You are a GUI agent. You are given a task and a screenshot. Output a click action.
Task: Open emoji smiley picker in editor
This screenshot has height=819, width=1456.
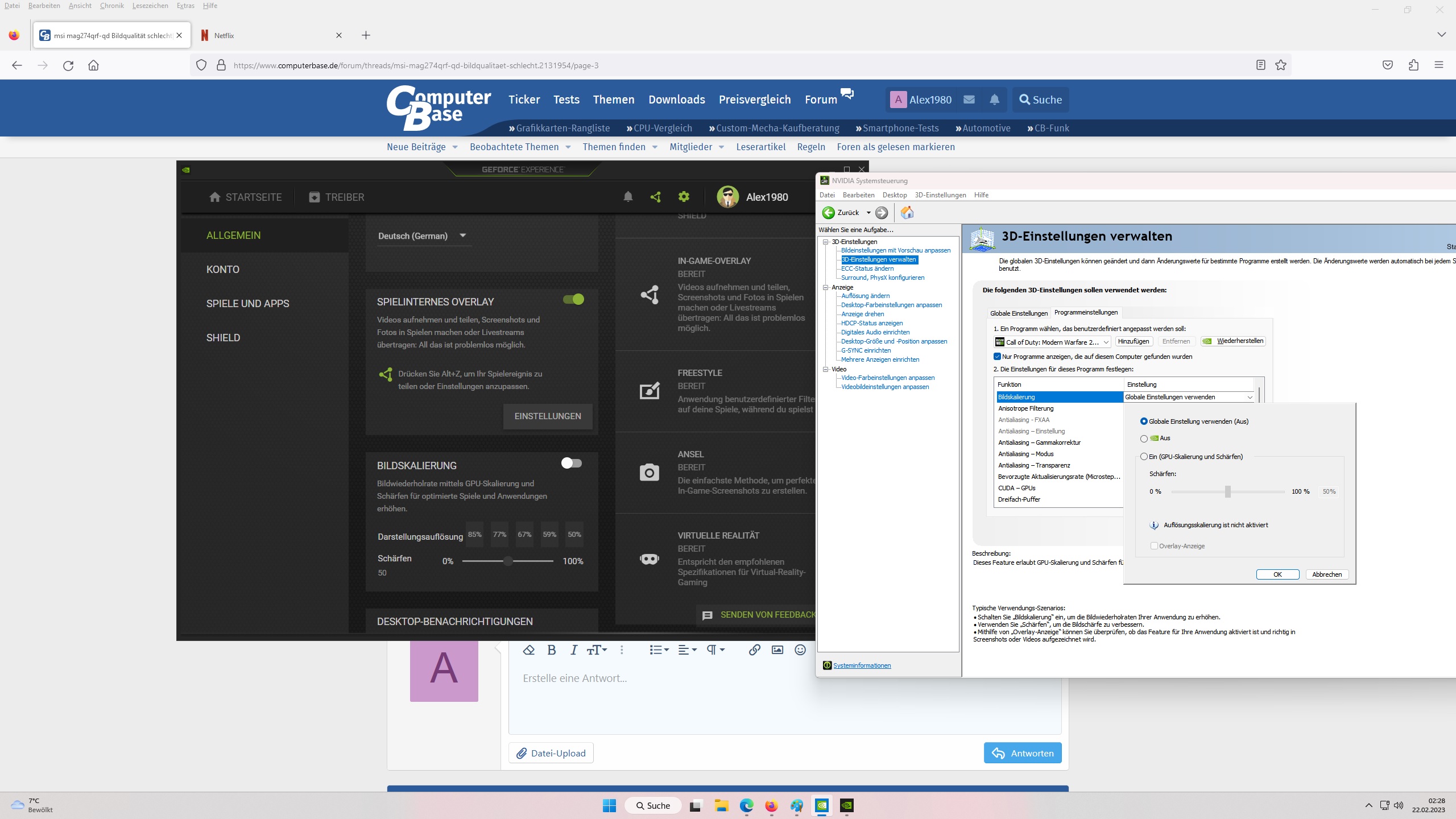(x=800, y=650)
